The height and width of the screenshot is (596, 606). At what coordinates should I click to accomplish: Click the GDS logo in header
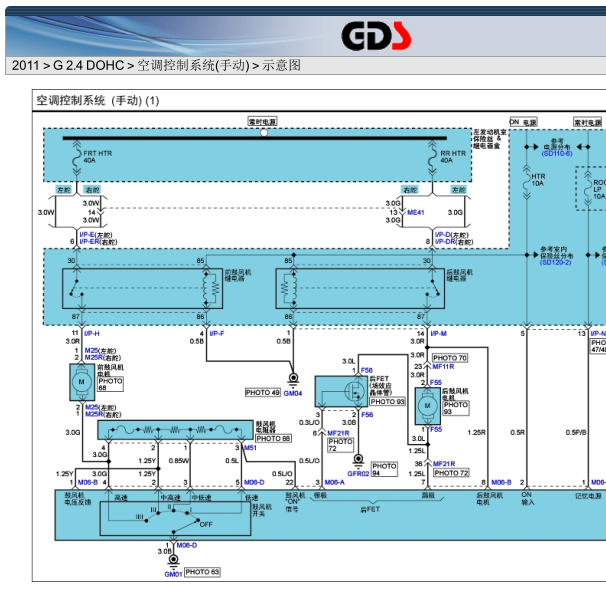376,36
